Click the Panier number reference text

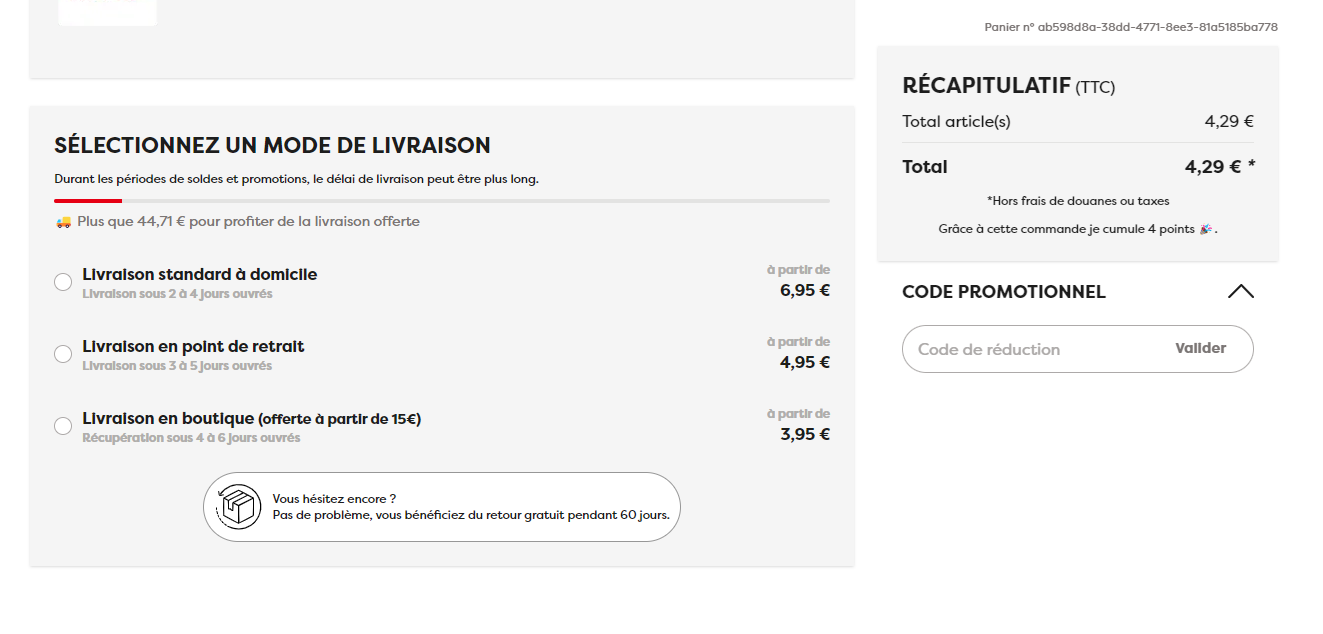click(1131, 27)
